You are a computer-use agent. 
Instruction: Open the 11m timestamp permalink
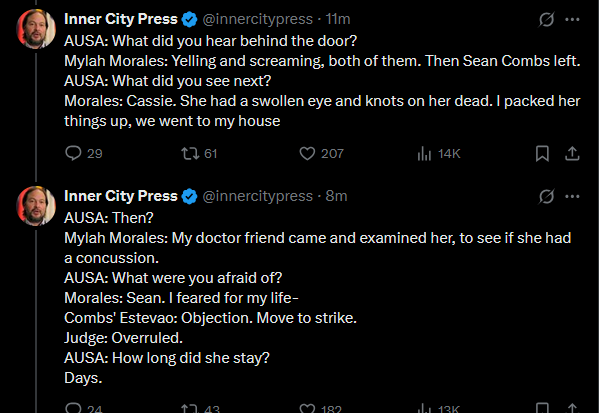(338, 19)
